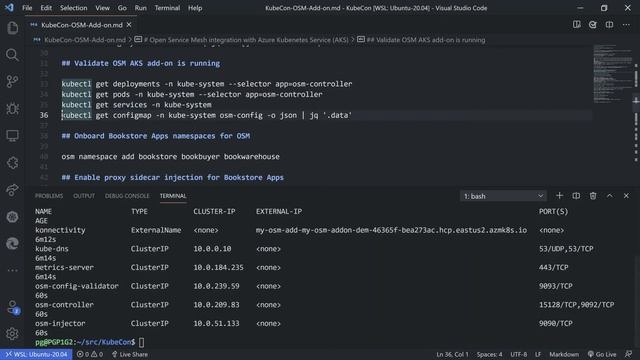Click line 36 kubectl get configmap command
The width and height of the screenshot is (640, 360).
click(x=207, y=115)
